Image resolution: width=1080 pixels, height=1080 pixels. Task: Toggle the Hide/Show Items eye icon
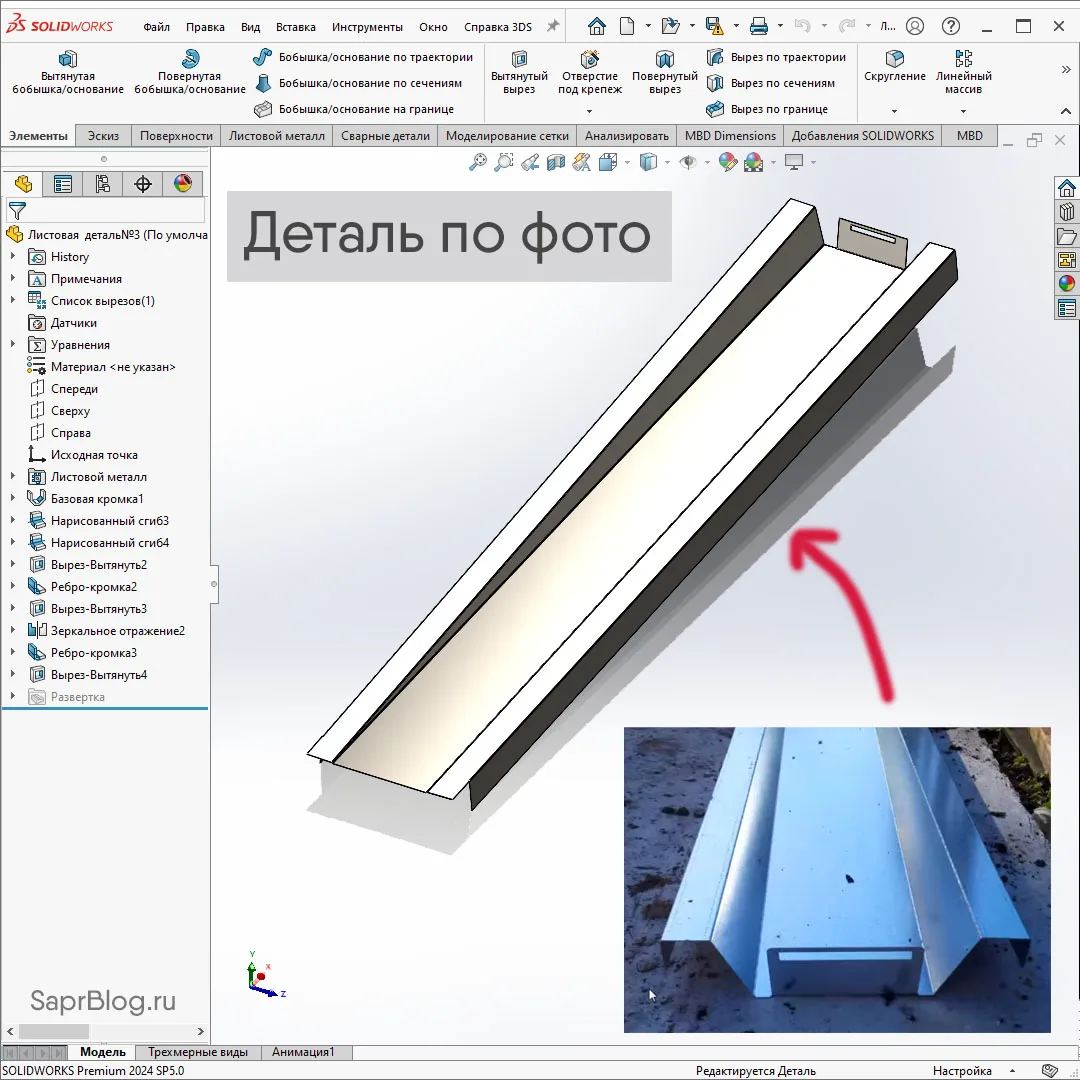click(x=688, y=162)
